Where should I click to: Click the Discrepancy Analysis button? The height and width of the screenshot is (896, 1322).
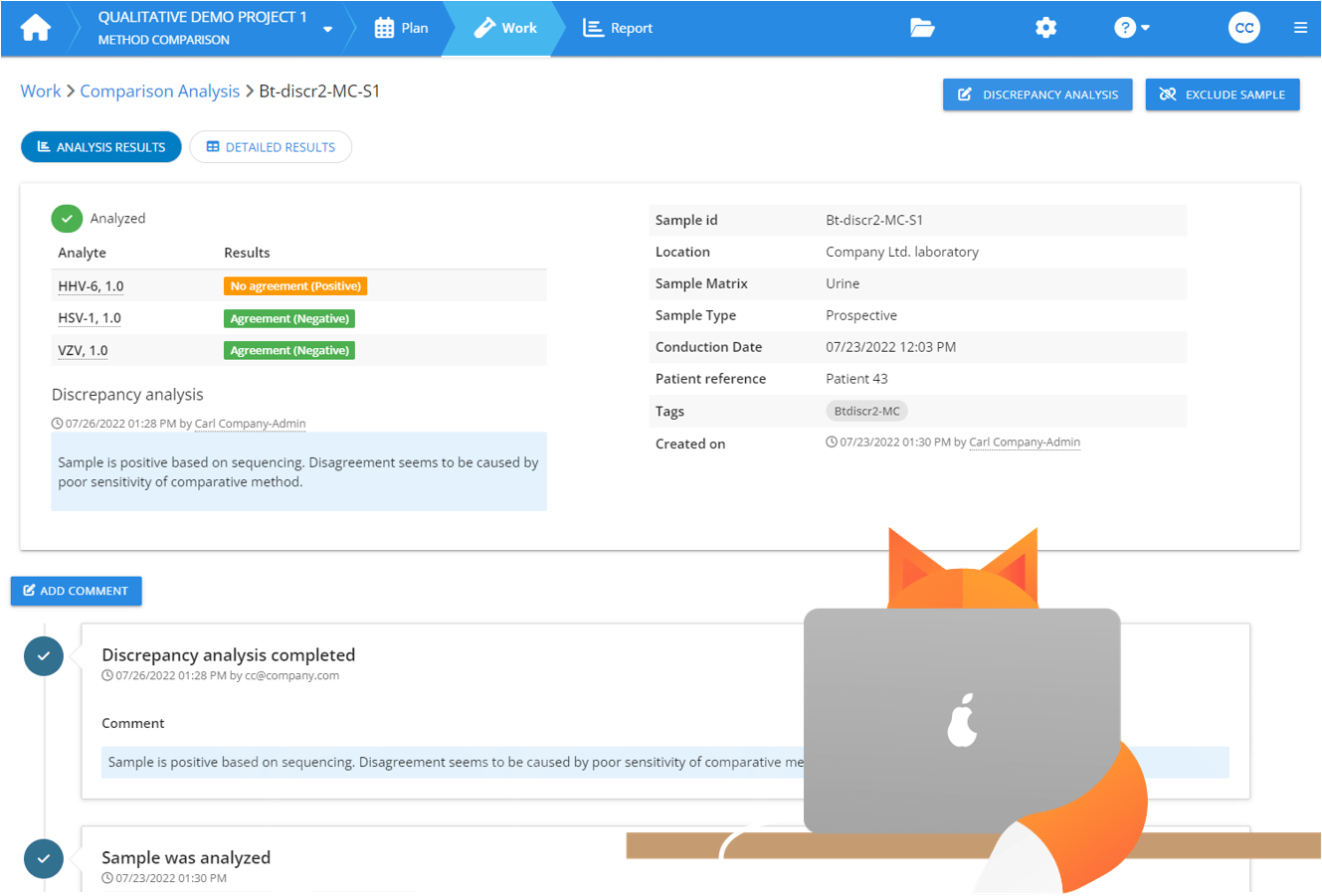[x=1038, y=94]
